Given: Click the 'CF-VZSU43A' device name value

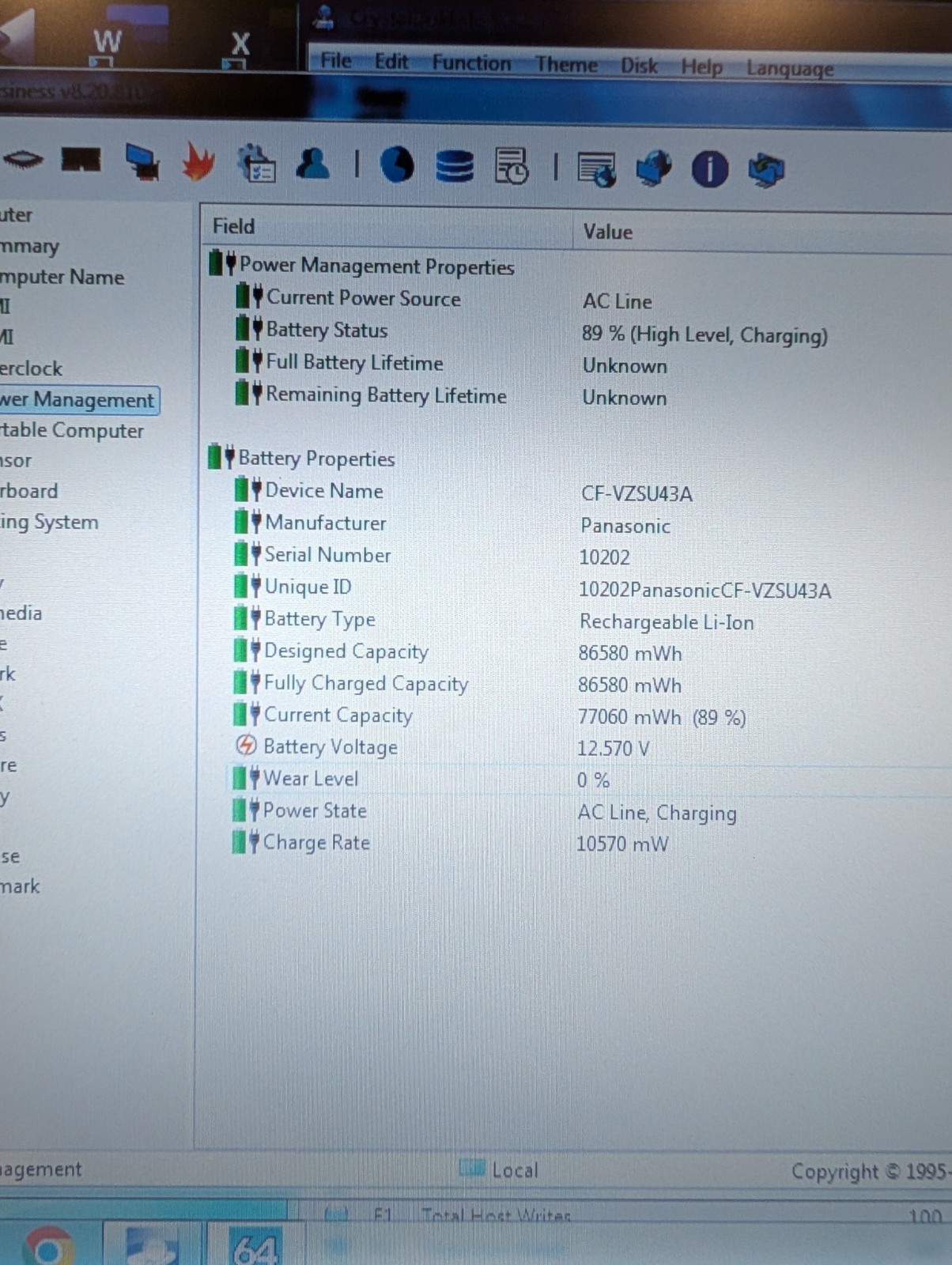Looking at the screenshot, I should click(637, 494).
